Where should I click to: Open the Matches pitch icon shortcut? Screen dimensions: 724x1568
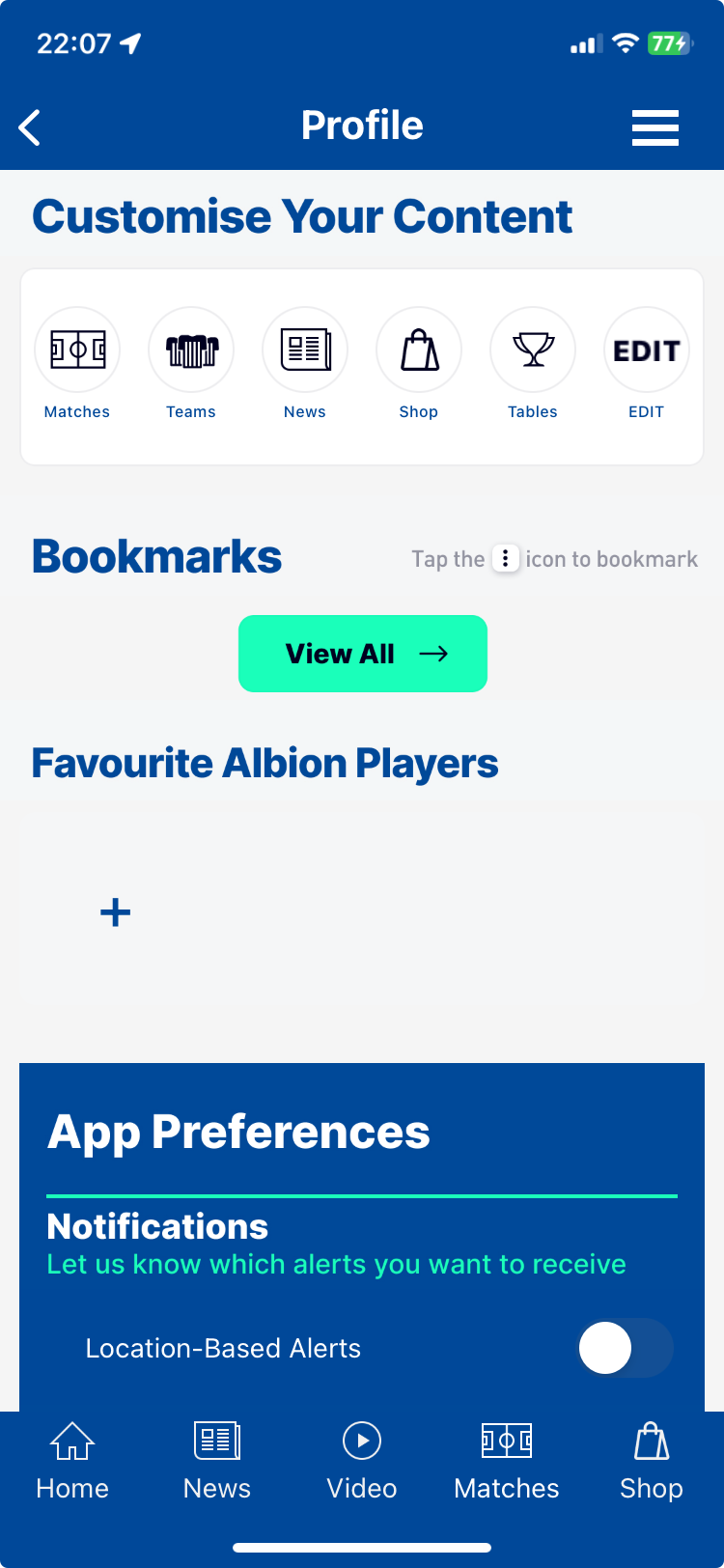77,350
